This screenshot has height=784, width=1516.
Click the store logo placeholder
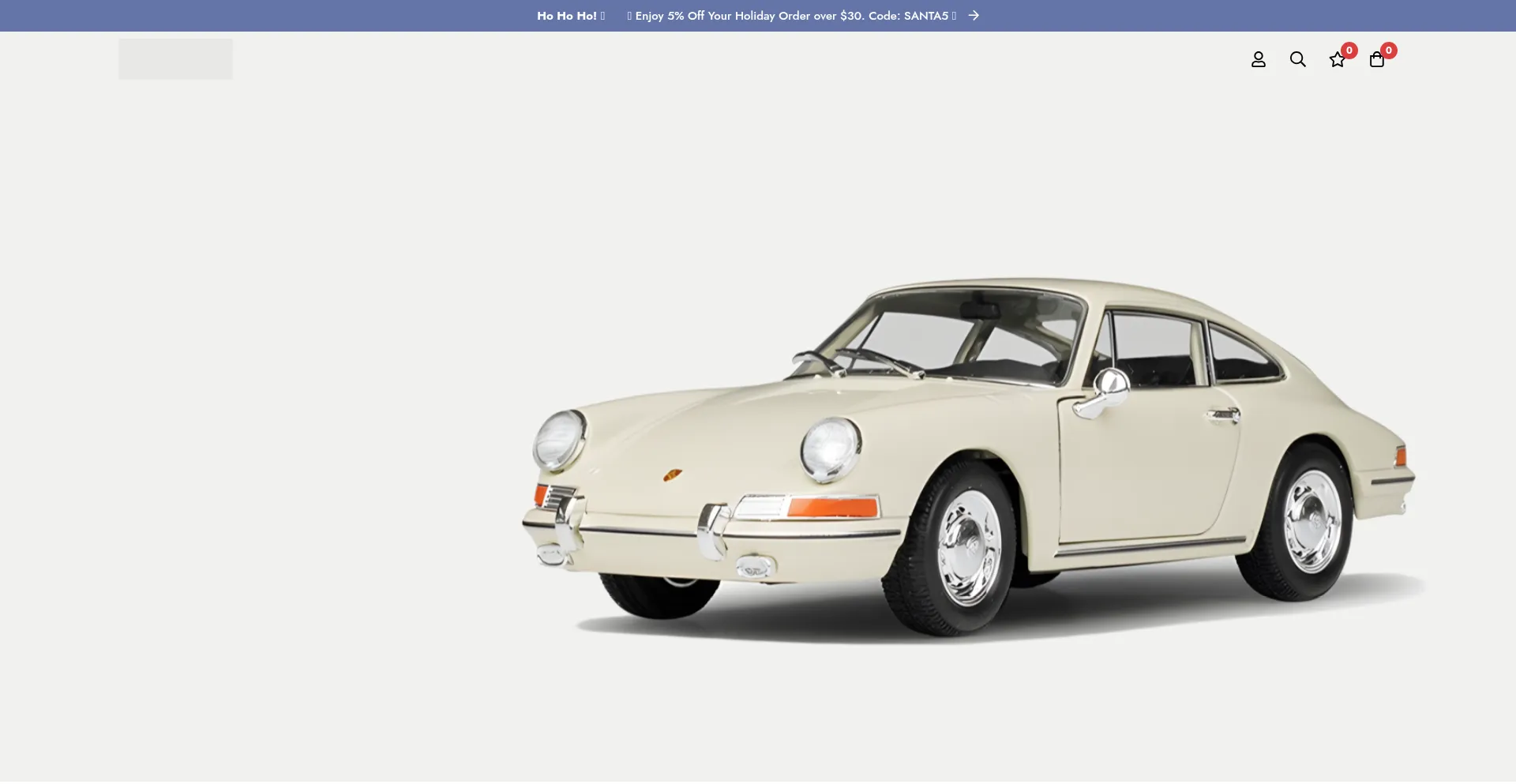[x=175, y=58]
